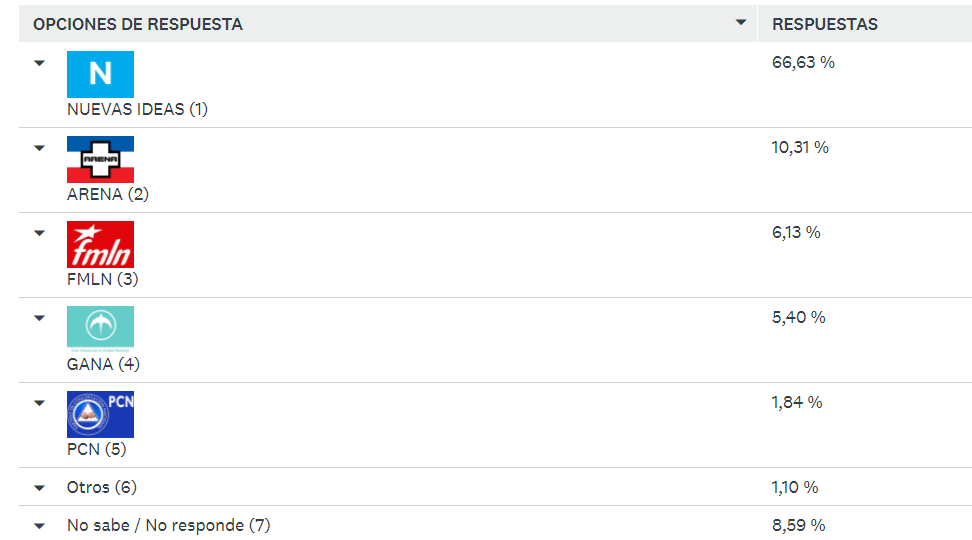Click the 66,63 % response value
Screen dimensions: 972x540
click(803, 62)
